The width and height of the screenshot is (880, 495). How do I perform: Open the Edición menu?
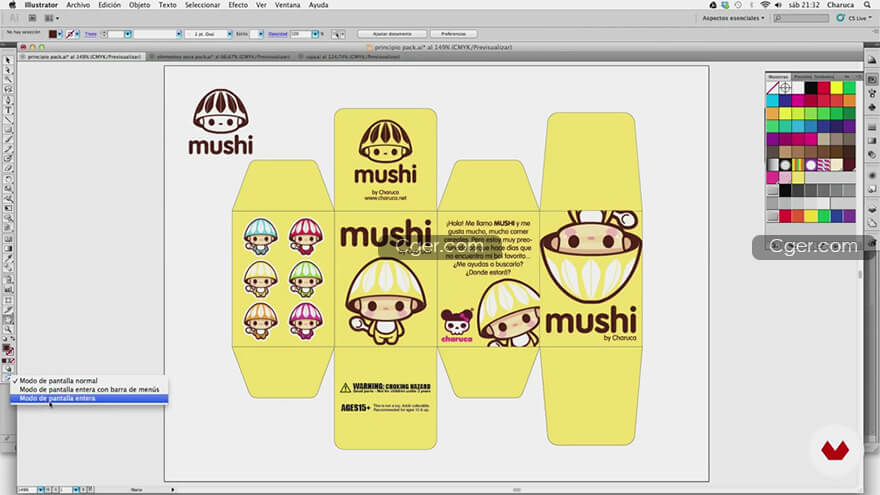point(109,4)
